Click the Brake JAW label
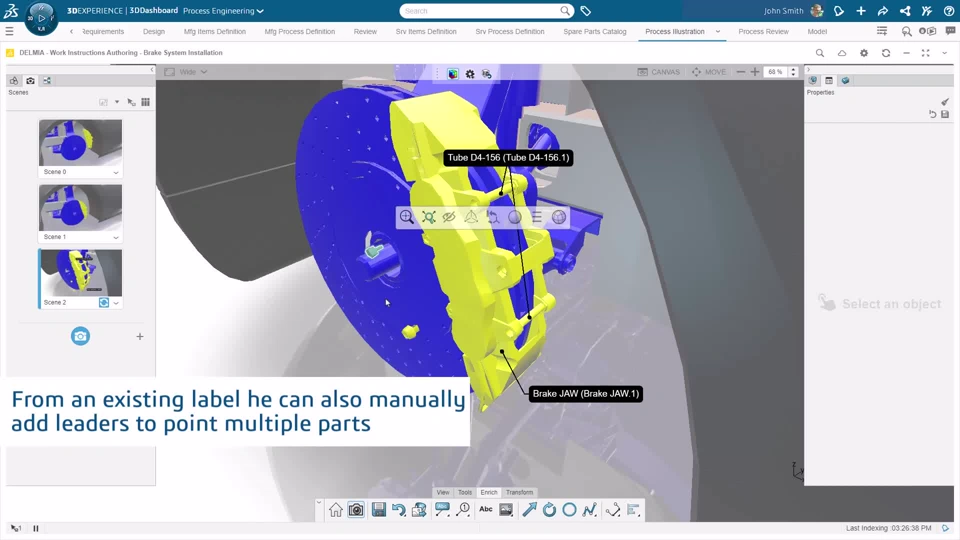 (x=585, y=394)
